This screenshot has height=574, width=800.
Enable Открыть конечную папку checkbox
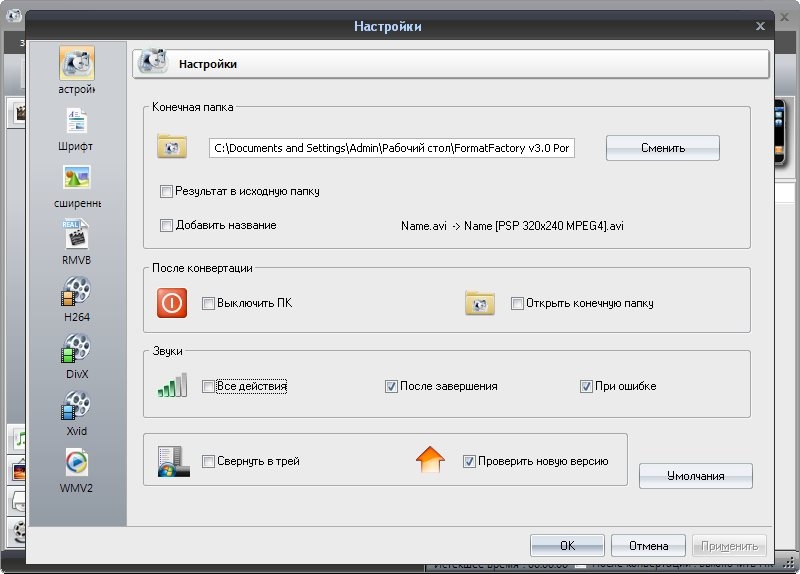click(517, 303)
